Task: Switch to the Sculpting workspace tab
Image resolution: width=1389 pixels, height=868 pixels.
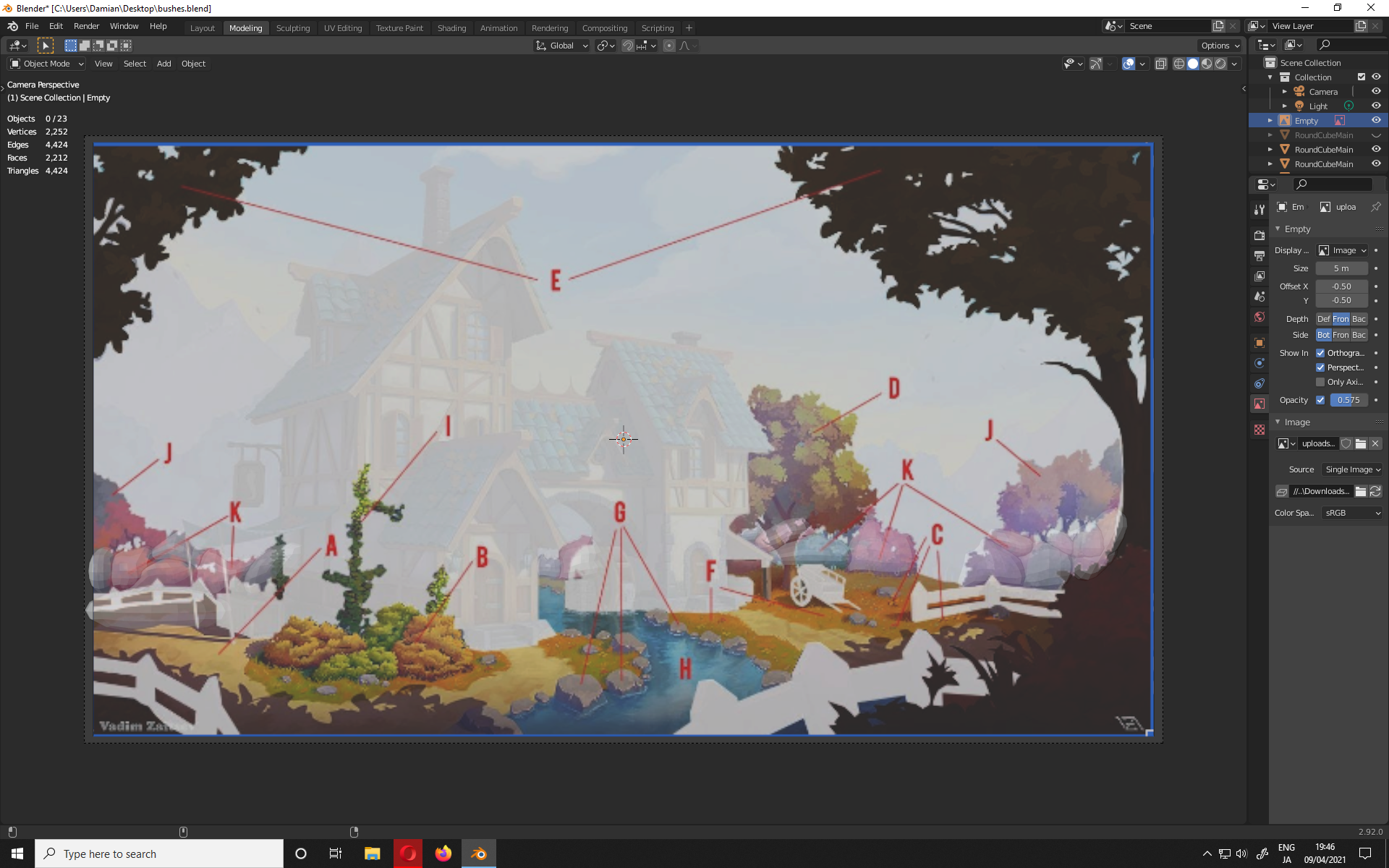Action: pos(292,27)
